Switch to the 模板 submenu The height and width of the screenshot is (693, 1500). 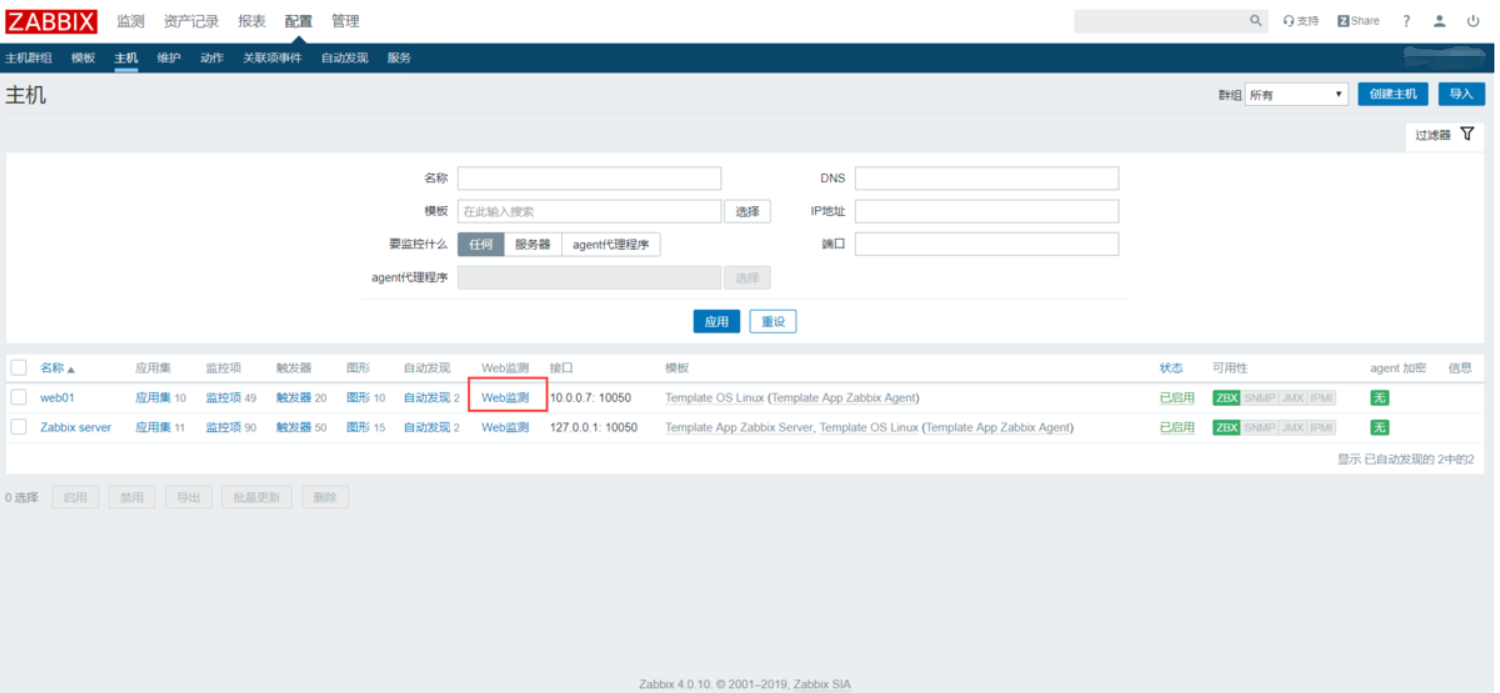coord(83,58)
